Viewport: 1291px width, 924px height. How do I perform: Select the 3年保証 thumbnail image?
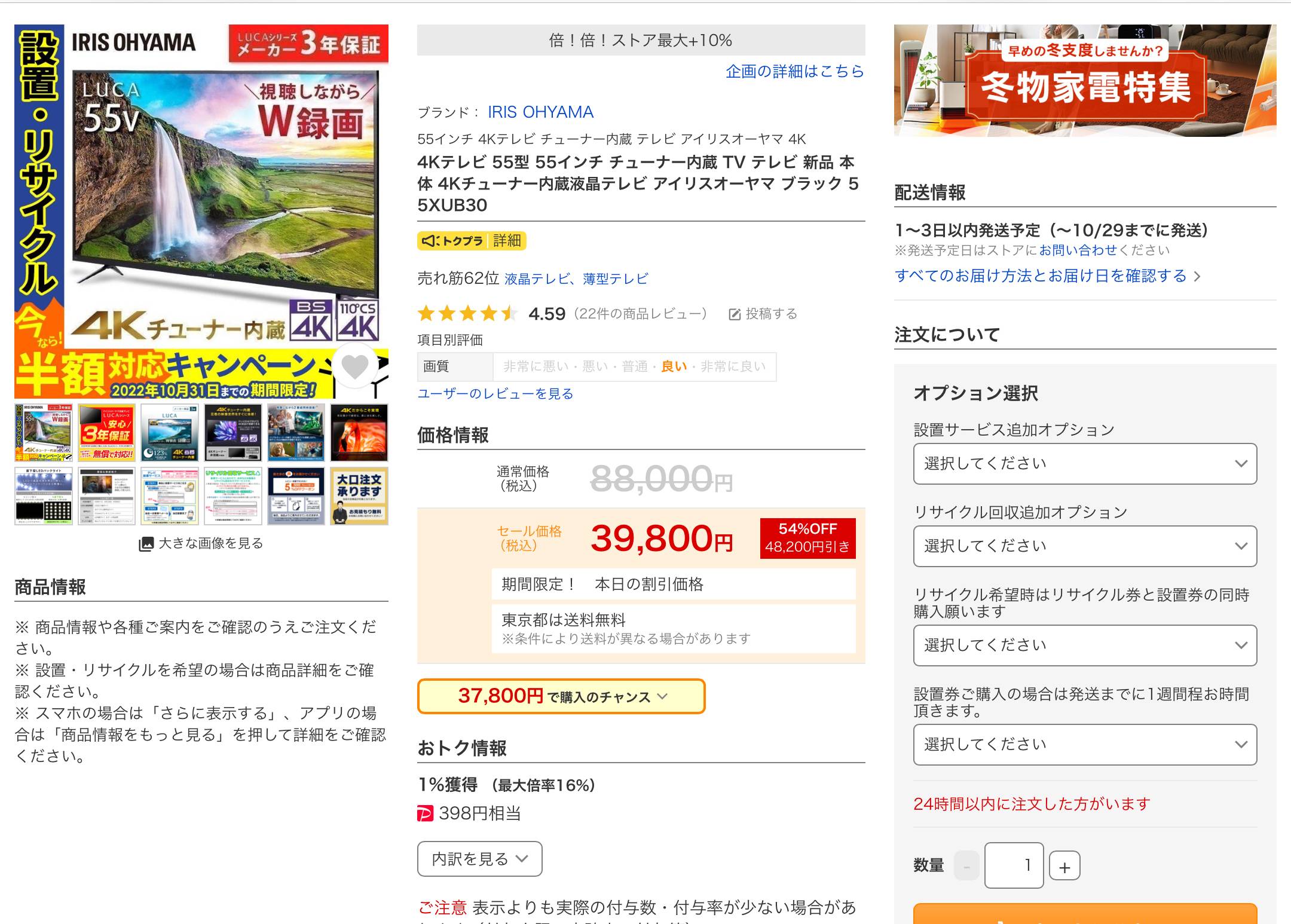point(106,432)
